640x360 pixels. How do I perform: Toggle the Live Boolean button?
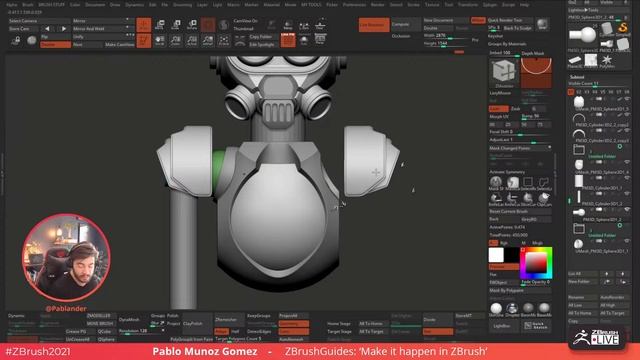[373, 25]
